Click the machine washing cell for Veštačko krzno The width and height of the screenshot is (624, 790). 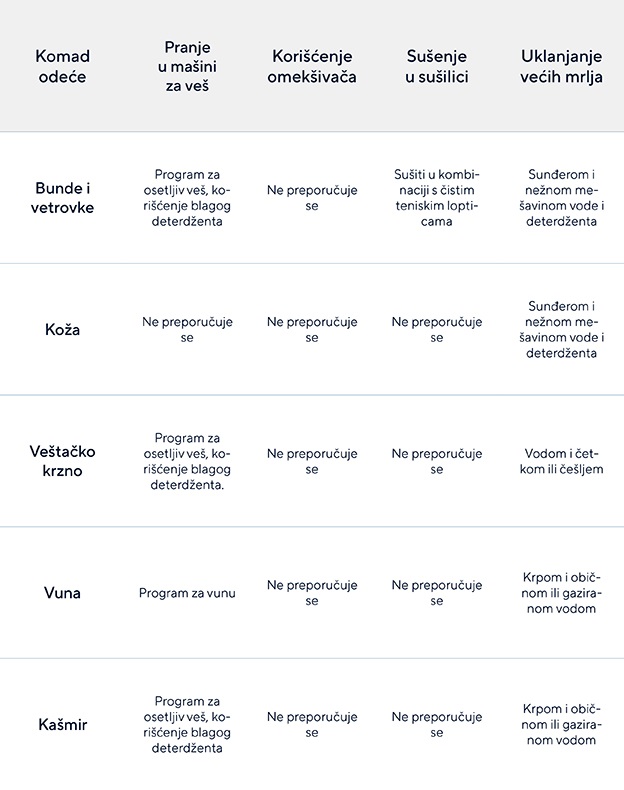(187, 461)
